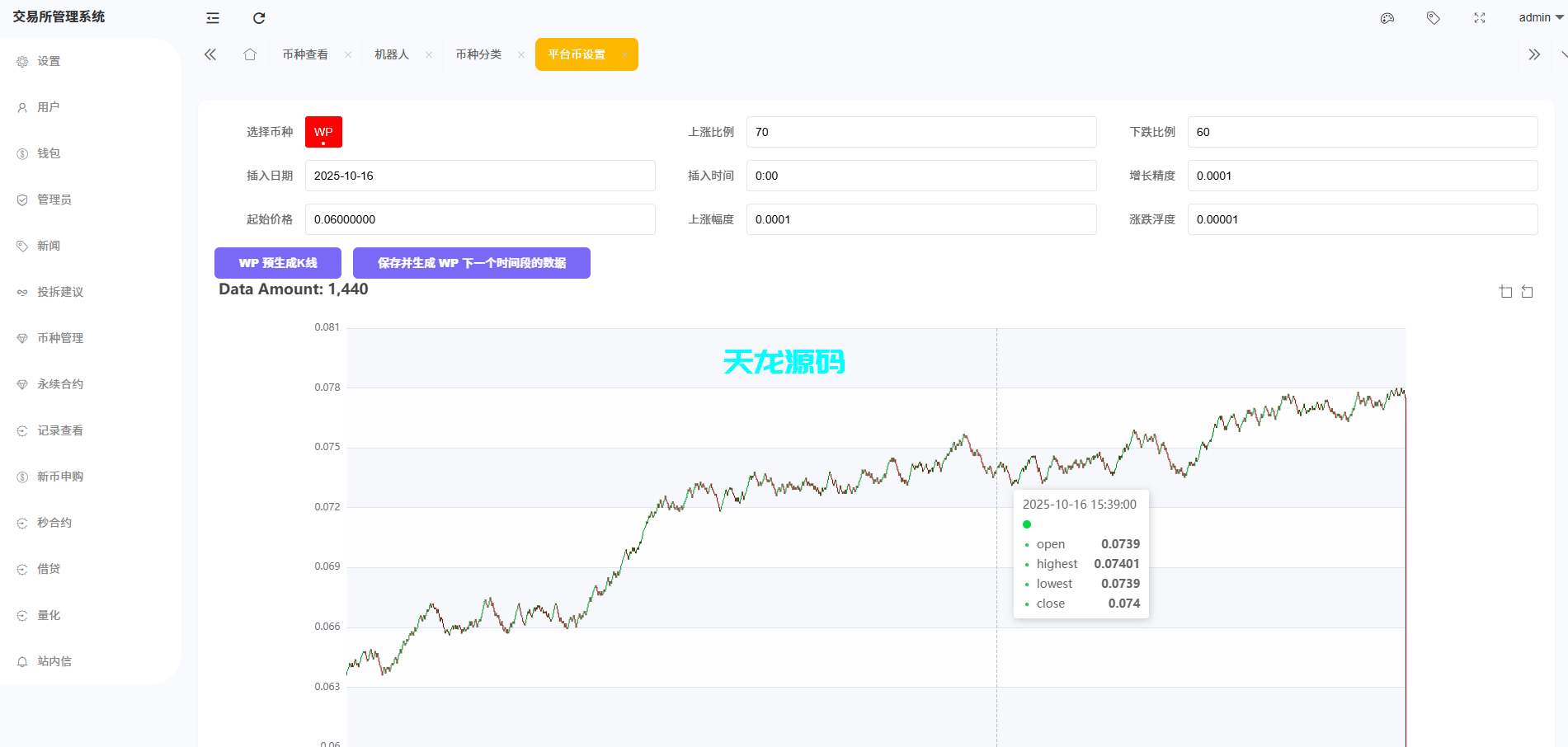Click 保存并生成 WP 下一个时间段的数据
Viewport: 1568px width, 747px height.
471,262
